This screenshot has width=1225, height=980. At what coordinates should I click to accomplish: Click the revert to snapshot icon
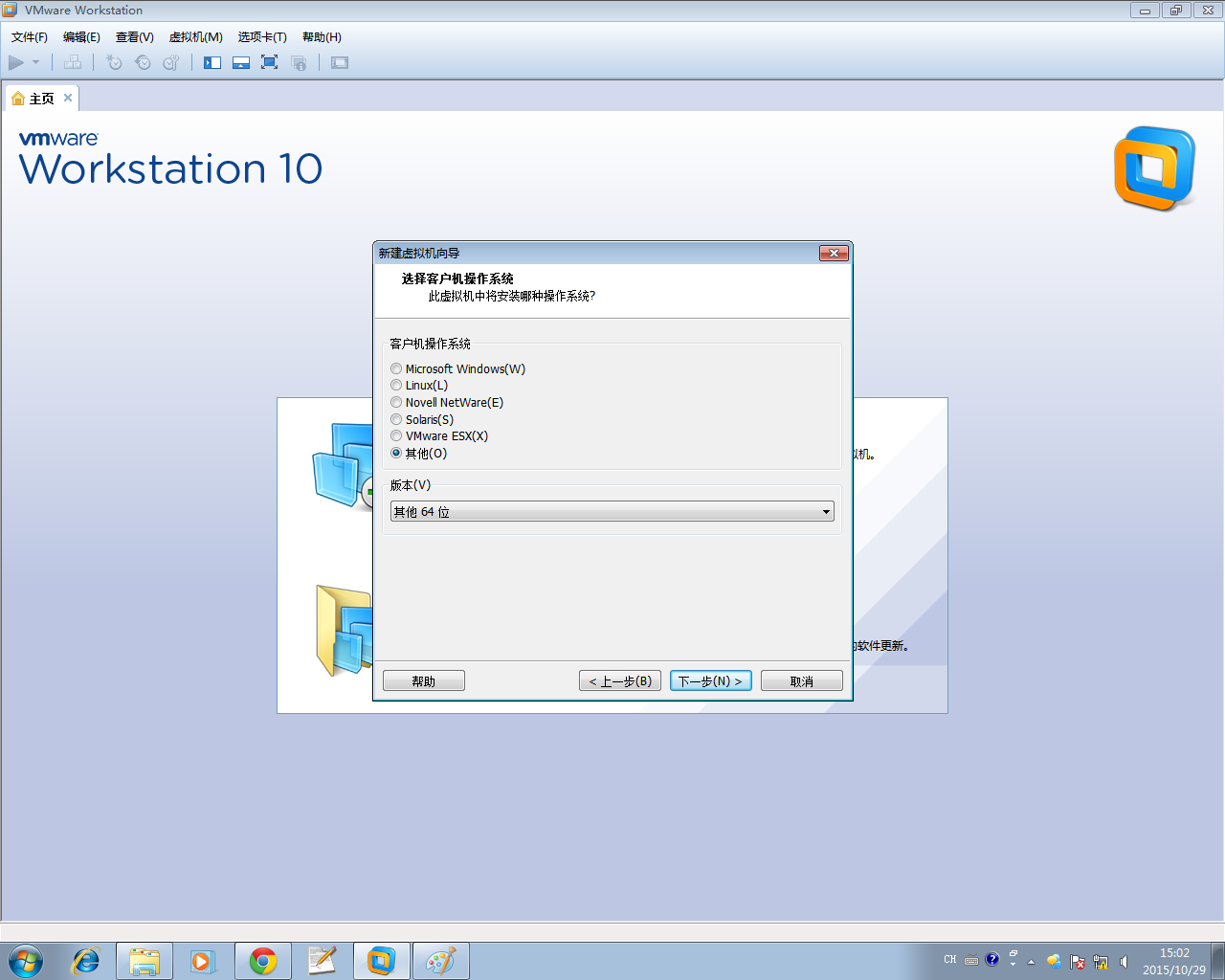click(143, 62)
